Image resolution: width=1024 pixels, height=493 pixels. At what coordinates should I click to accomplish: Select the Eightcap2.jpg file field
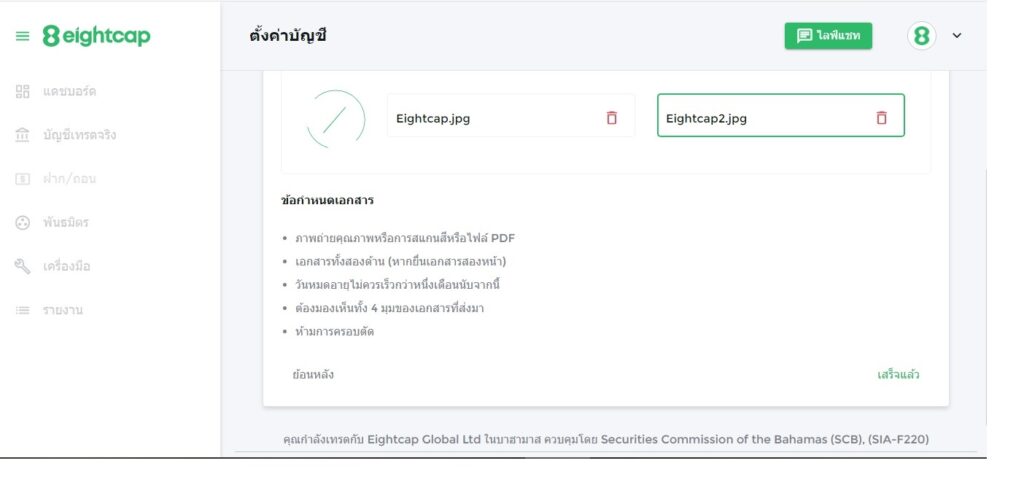tap(760, 116)
